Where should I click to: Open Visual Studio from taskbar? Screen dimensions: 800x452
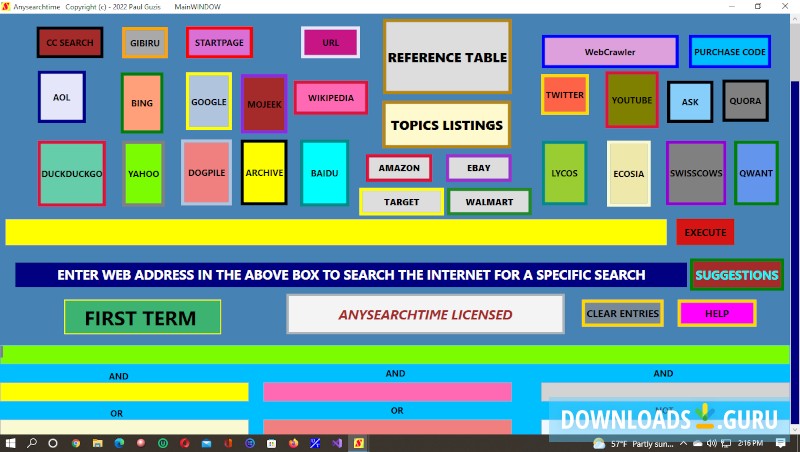pyautogui.click(x=337, y=443)
